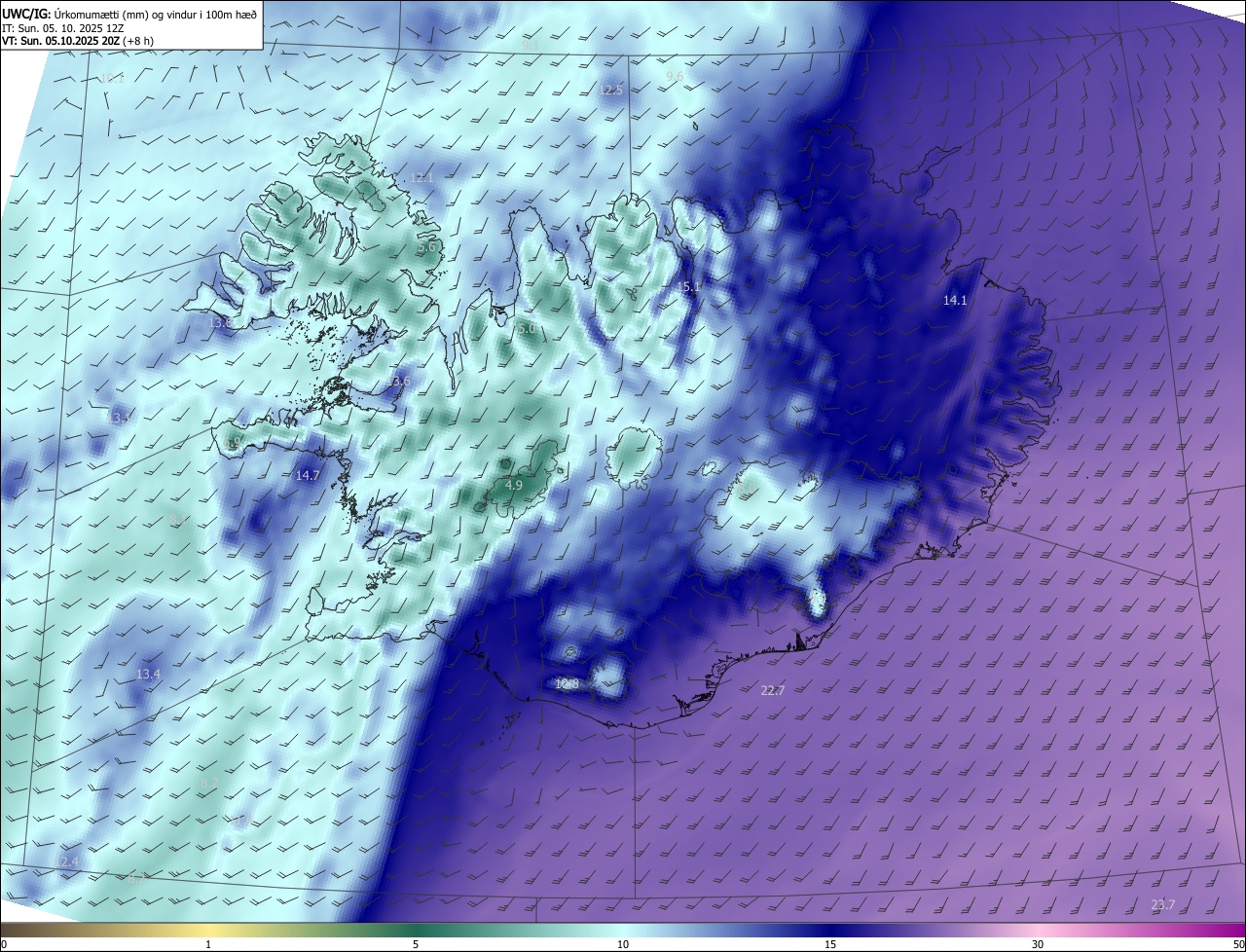Click the 12.5 value north of Iceland
Image resolution: width=1246 pixels, height=952 pixels.
pyautogui.click(x=610, y=90)
